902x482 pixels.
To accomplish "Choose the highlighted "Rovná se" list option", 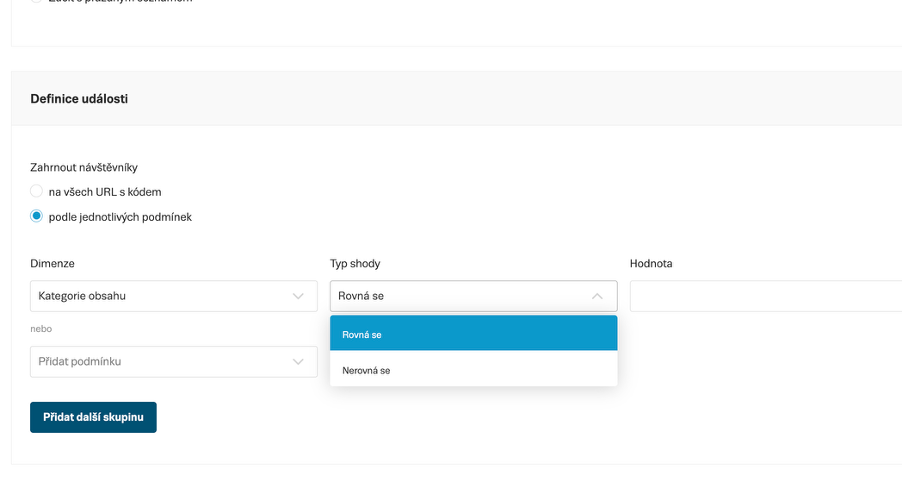I will pyautogui.click(x=473, y=334).
